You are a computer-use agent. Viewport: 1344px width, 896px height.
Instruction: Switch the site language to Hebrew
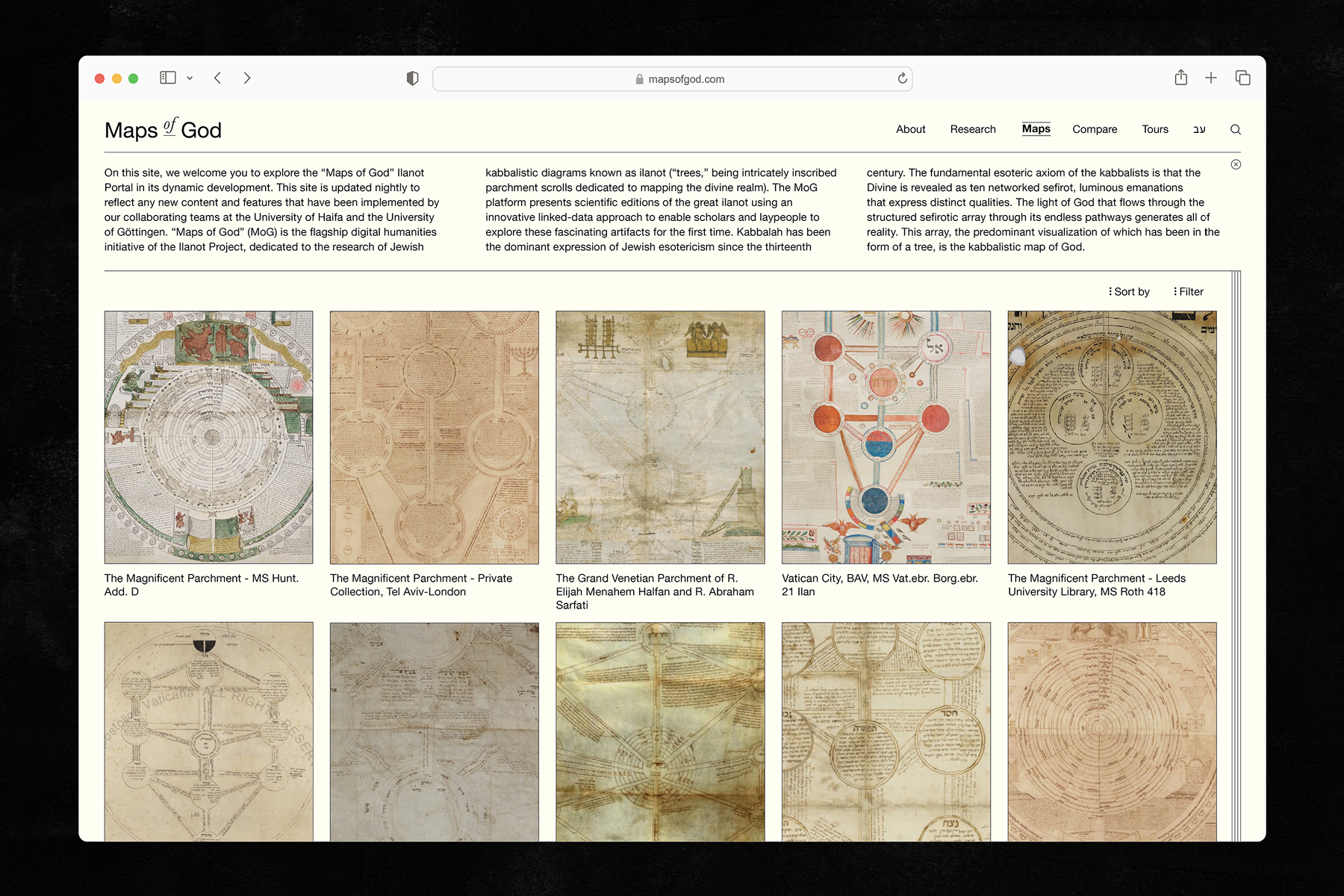pyautogui.click(x=1199, y=129)
